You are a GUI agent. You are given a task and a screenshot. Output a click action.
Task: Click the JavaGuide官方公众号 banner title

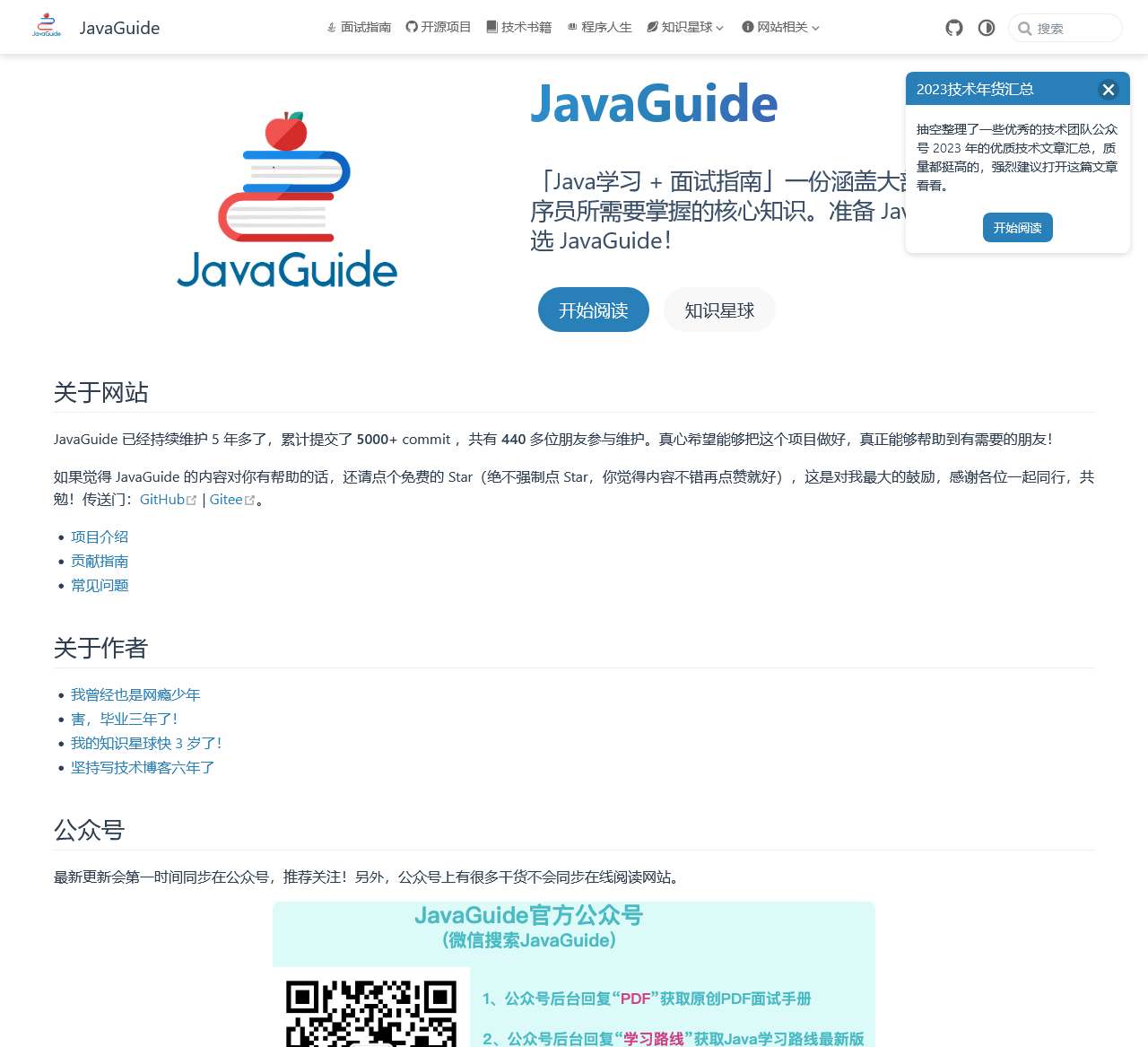(529, 915)
